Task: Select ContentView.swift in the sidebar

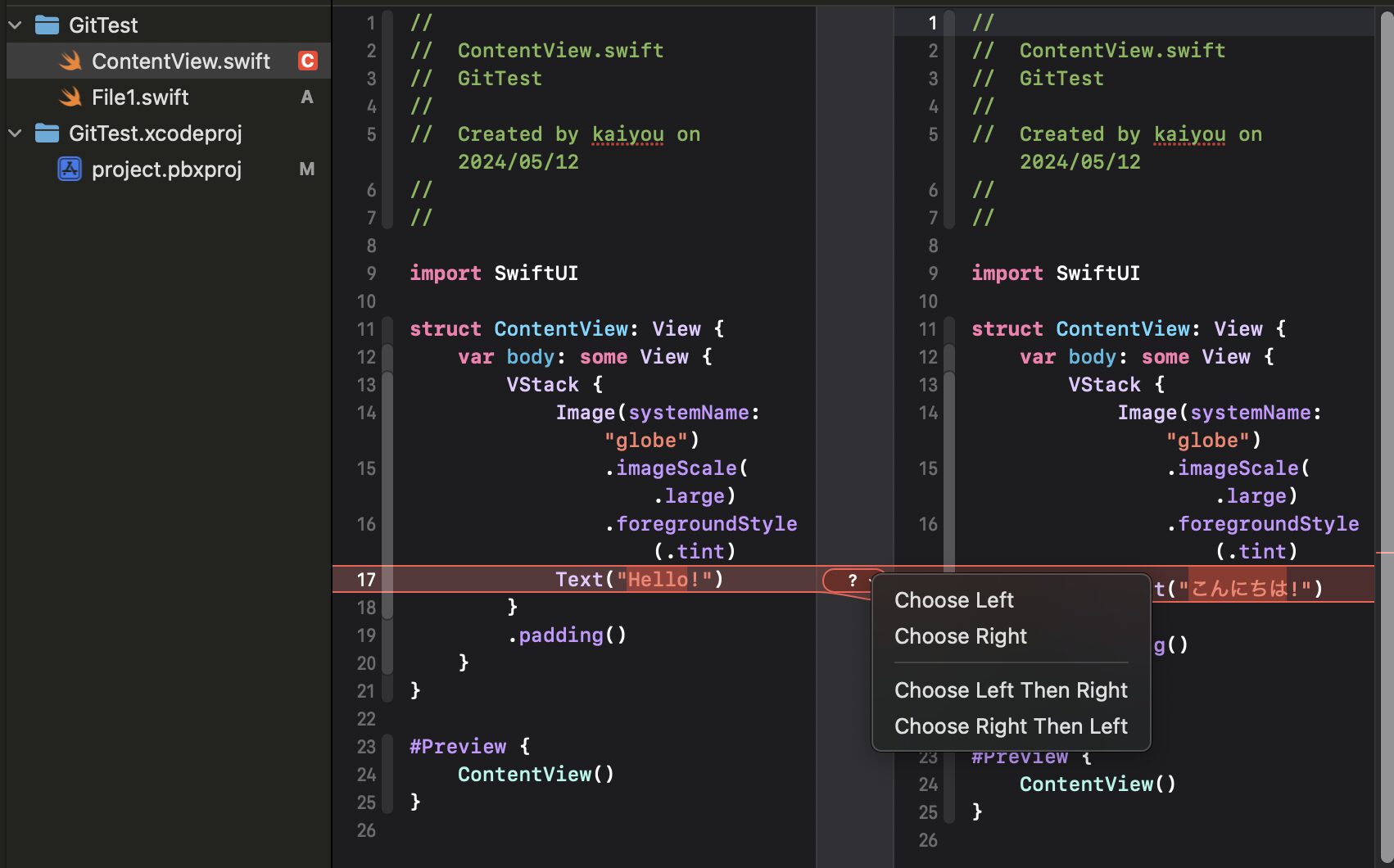Action: tap(181, 60)
